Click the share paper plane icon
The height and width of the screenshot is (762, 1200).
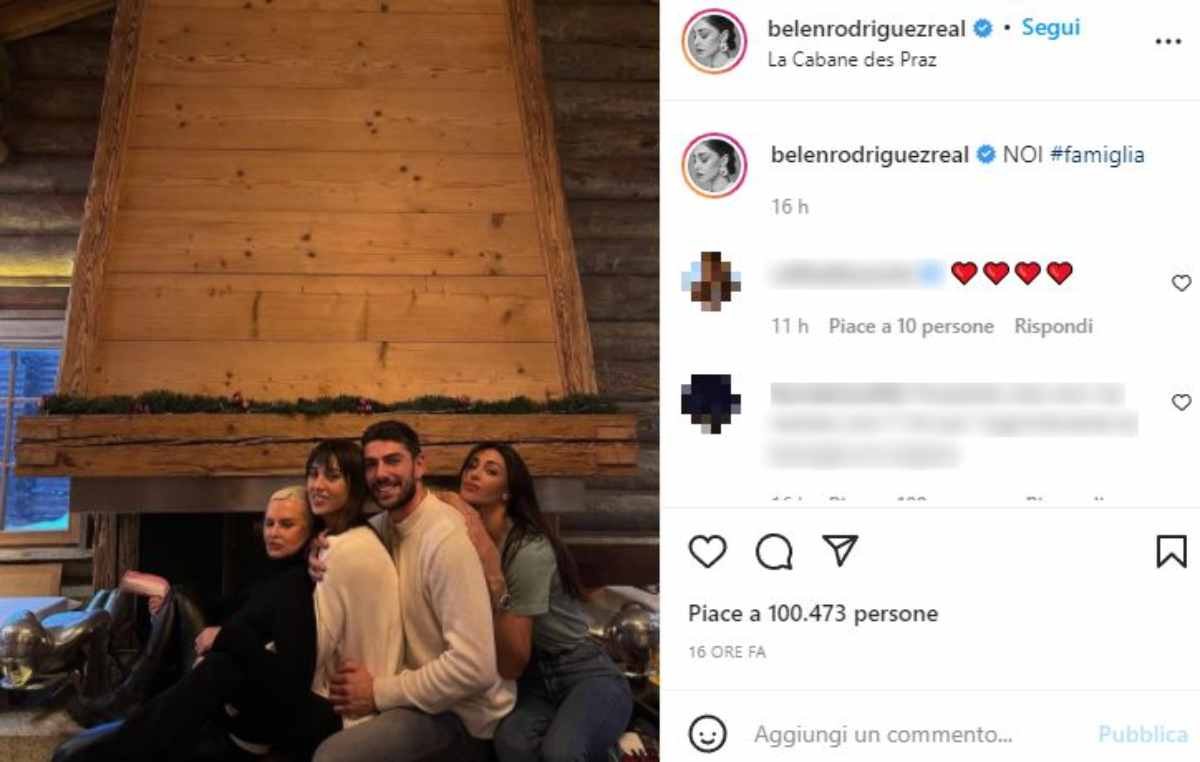(x=838, y=551)
